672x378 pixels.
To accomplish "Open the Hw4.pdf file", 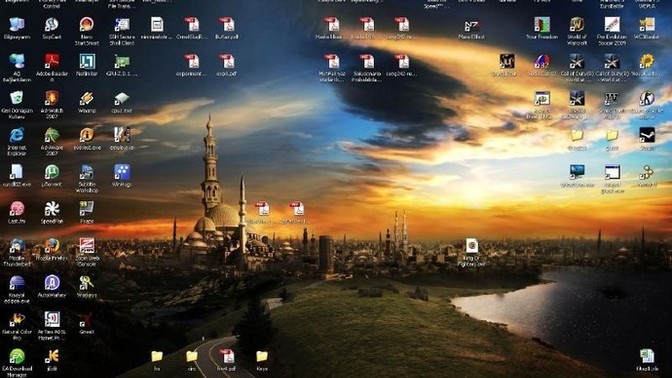I will click(227, 356).
